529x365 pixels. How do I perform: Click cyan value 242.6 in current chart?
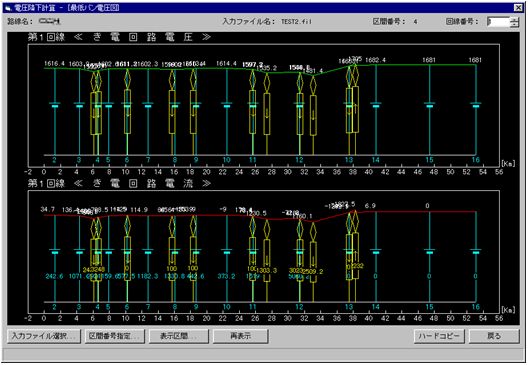(54, 276)
